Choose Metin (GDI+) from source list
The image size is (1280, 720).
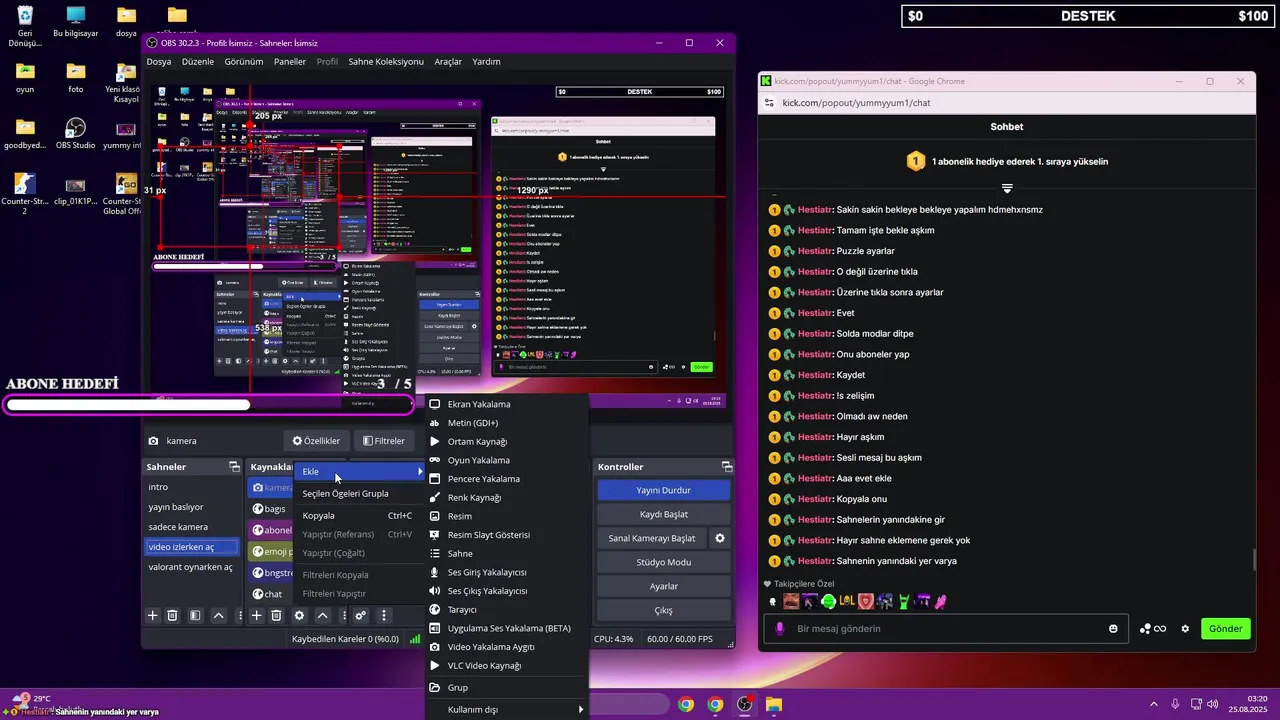point(507,423)
